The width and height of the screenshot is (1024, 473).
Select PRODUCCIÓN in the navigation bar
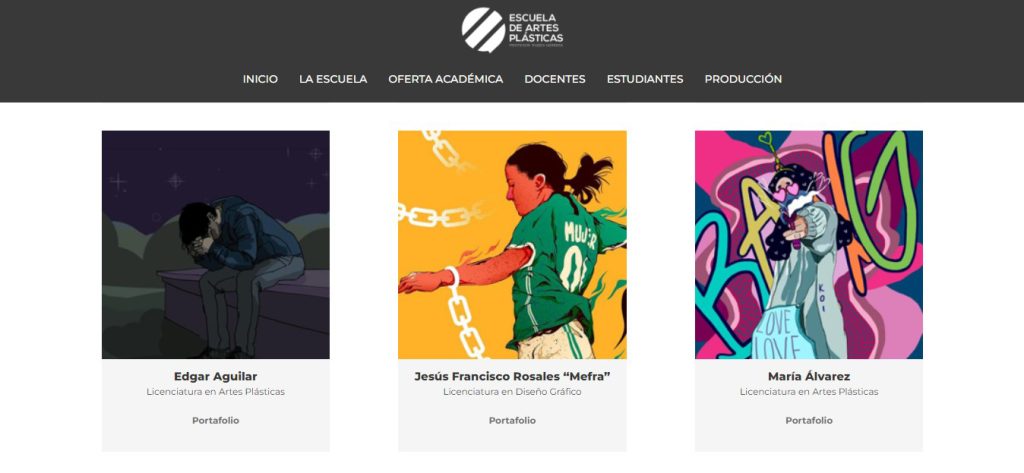point(743,79)
